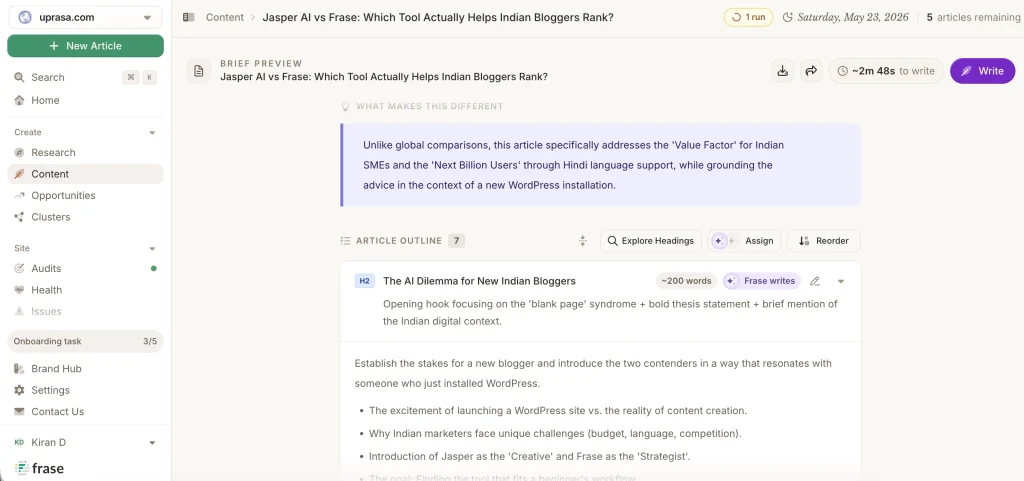This screenshot has height=481, width=1024.
Task: Click the uprasa.com globe icon
Action: click(25, 18)
